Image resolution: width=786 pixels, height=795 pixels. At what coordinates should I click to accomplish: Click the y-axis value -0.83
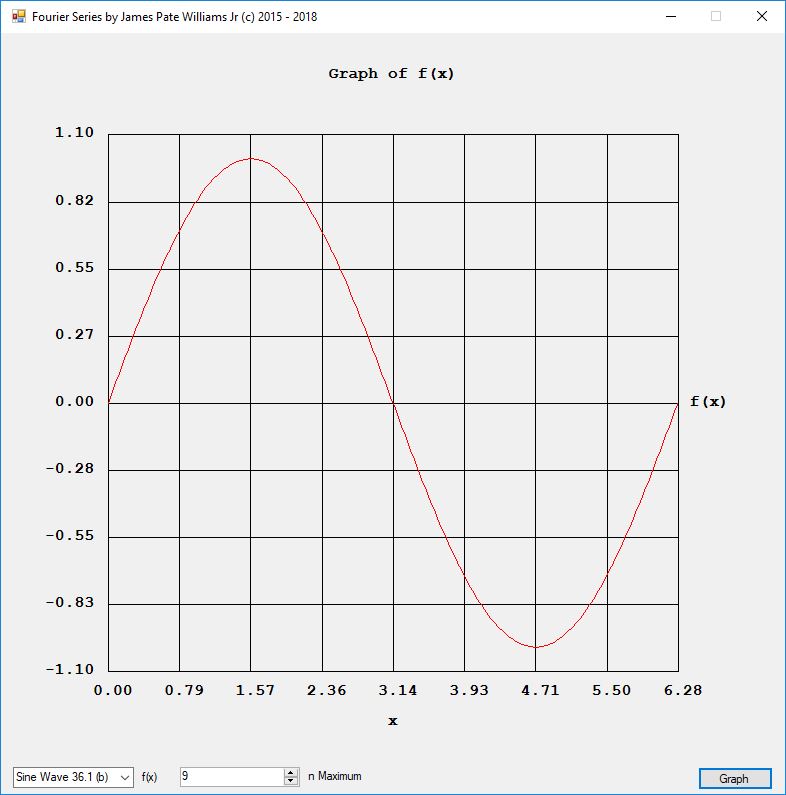click(70, 602)
